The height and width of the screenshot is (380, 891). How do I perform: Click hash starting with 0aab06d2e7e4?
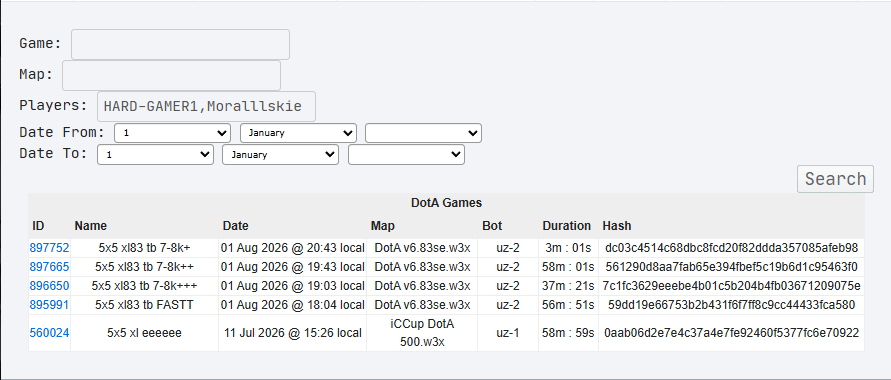coord(731,333)
